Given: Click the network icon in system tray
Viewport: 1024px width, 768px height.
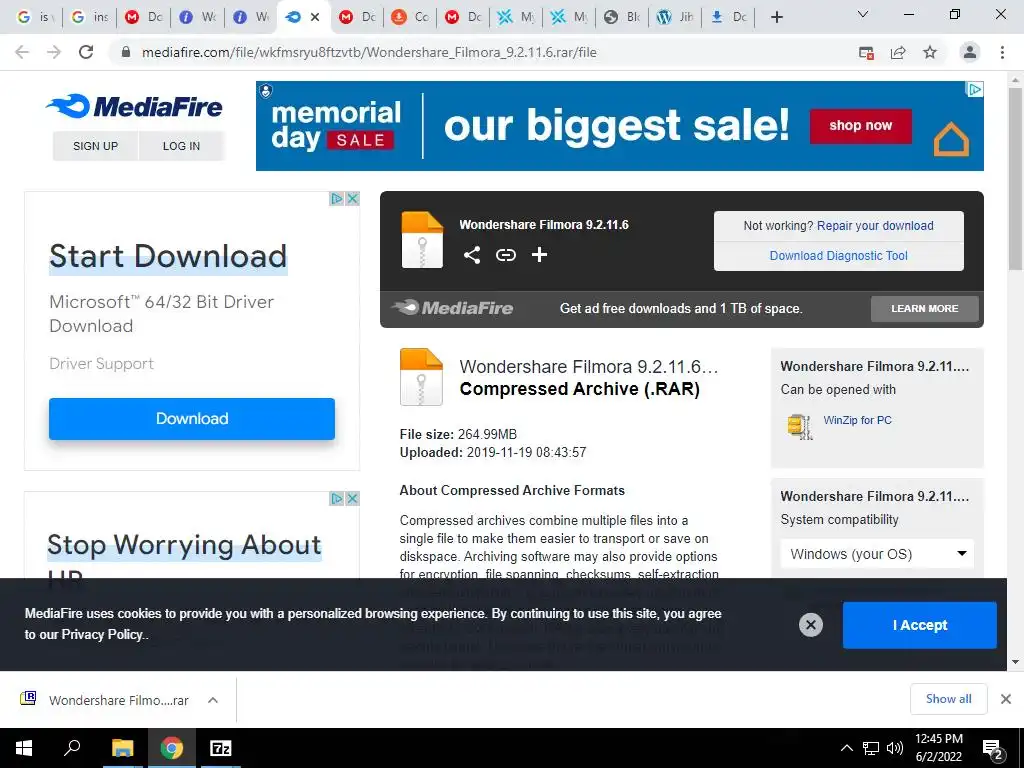Looking at the screenshot, I should click(x=871, y=748).
